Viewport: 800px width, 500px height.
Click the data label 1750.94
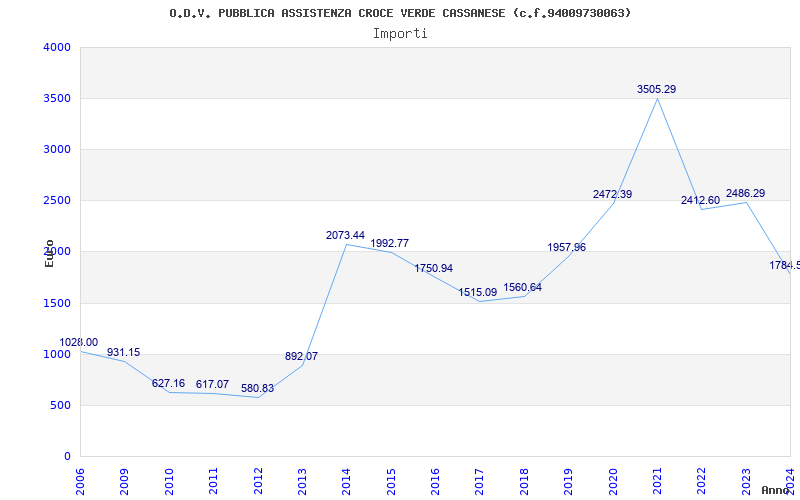coord(433,268)
